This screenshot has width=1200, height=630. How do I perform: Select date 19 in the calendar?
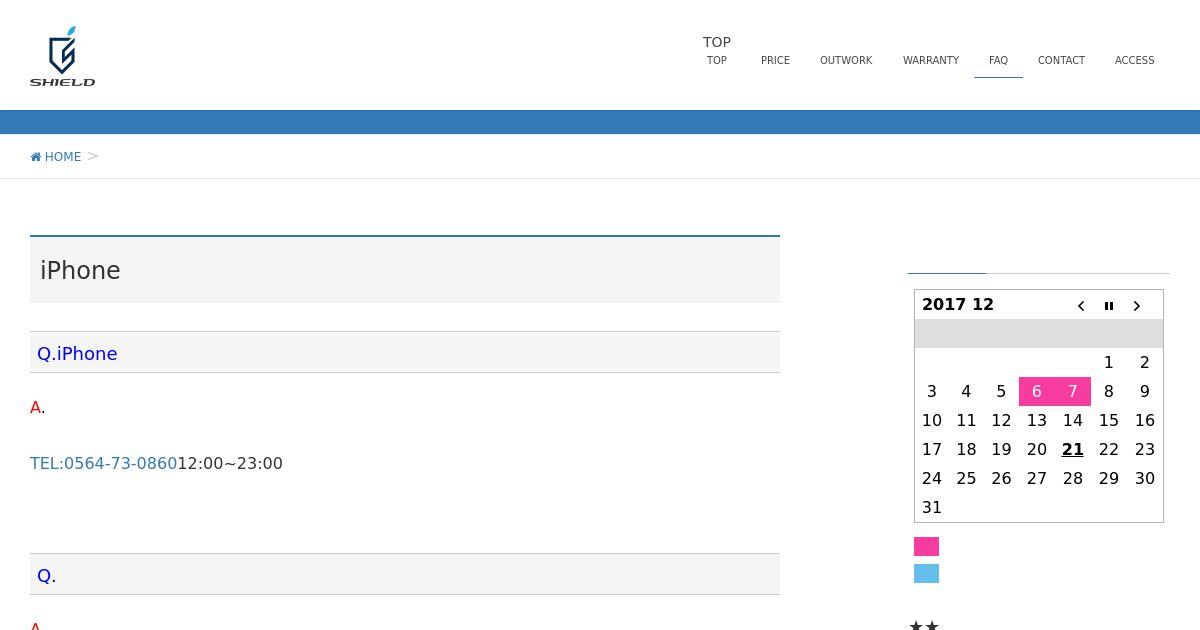tap(1001, 450)
